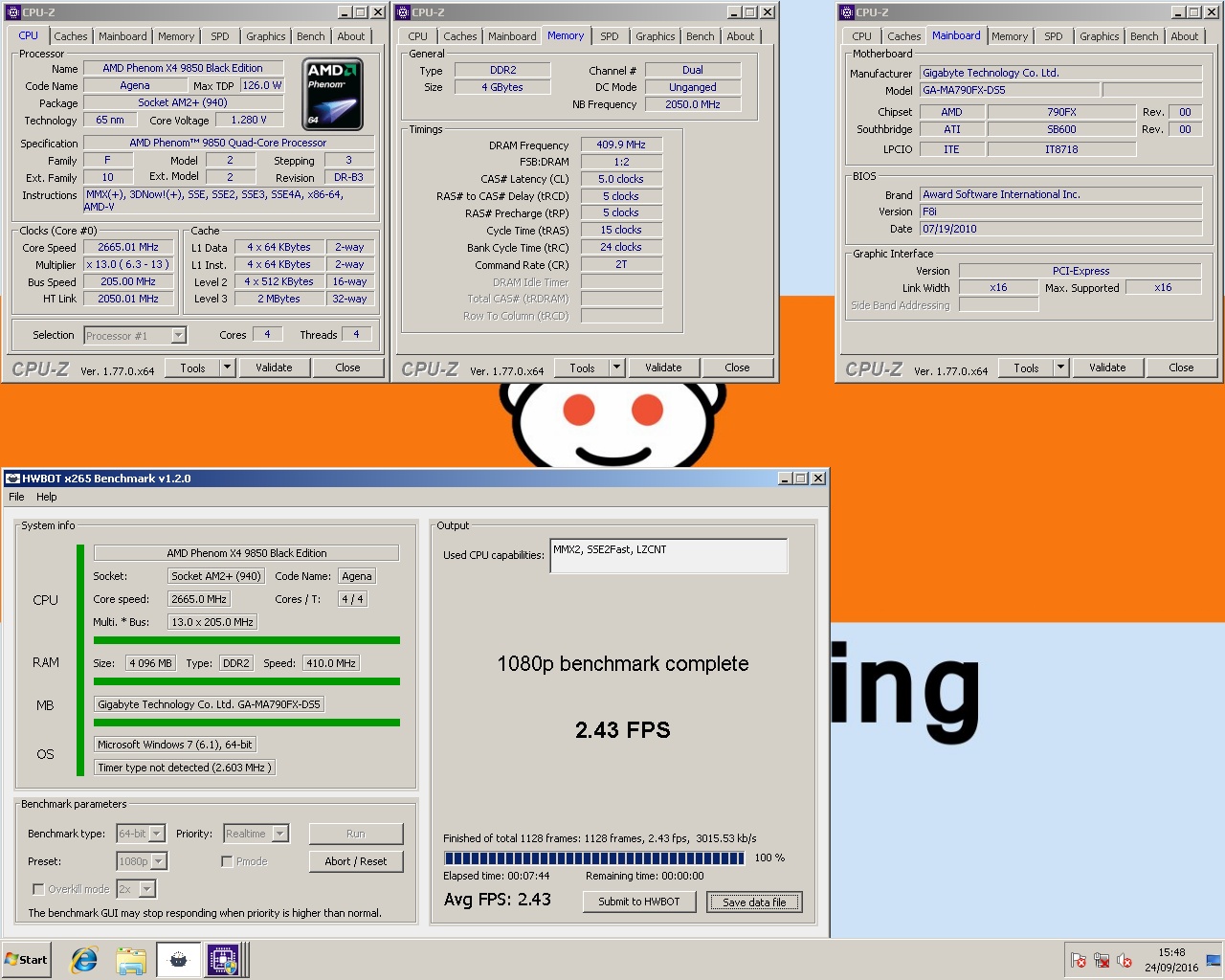
Task: Click CAS# Latency 5.0 clocks value
Action: [x=621, y=179]
